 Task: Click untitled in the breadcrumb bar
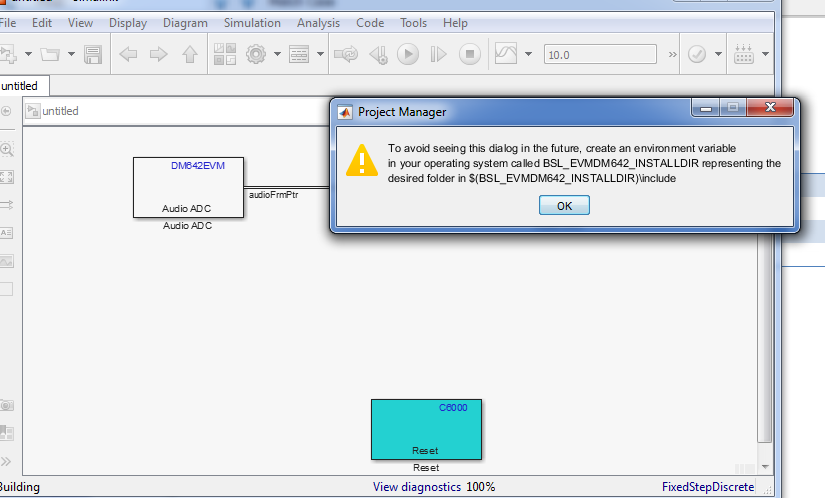point(60,111)
